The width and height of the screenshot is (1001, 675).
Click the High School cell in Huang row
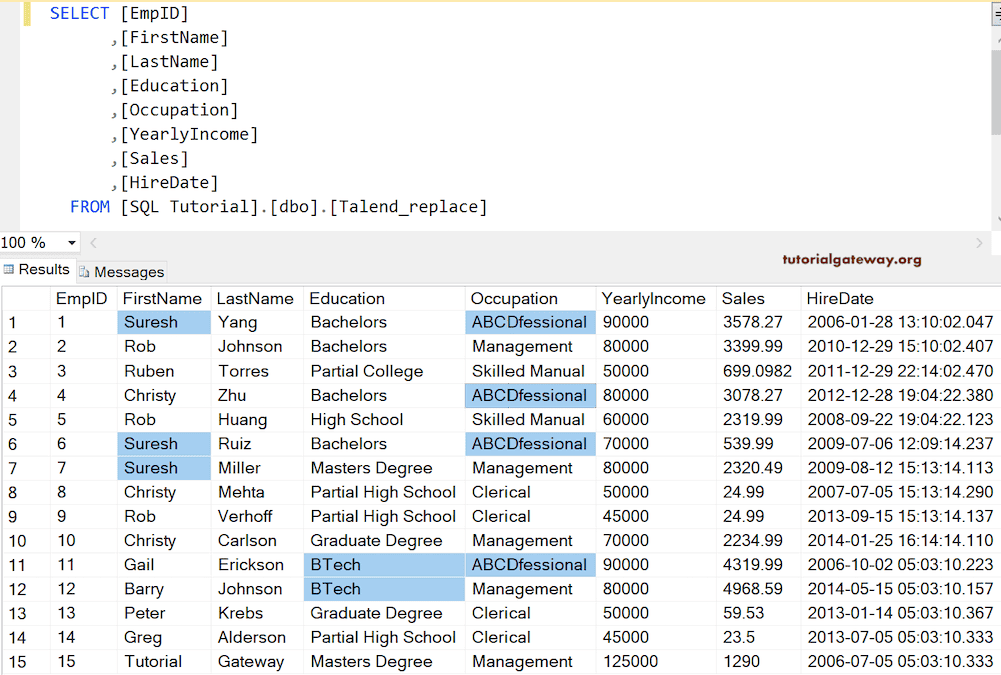click(x=384, y=420)
